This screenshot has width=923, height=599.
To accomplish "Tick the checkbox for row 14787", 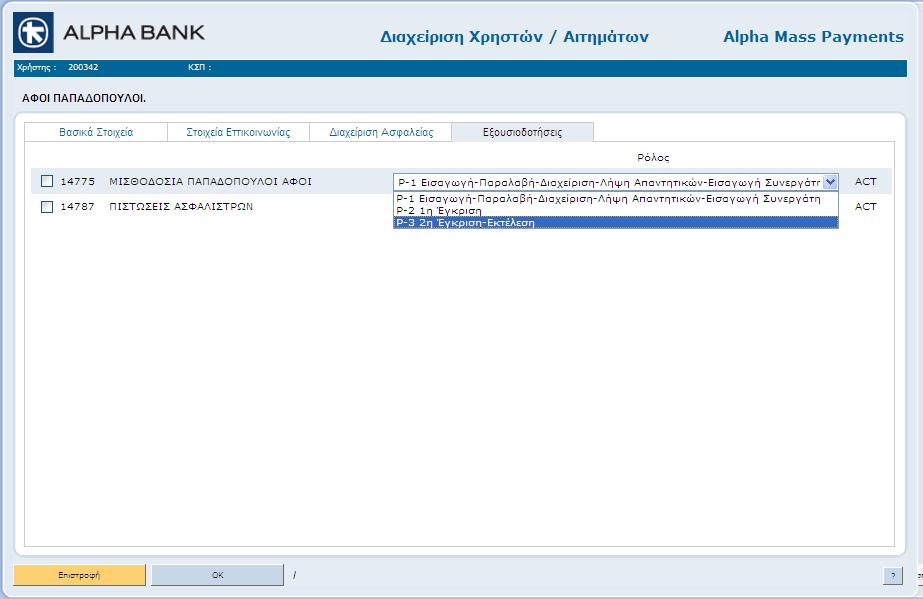I will (47, 207).
